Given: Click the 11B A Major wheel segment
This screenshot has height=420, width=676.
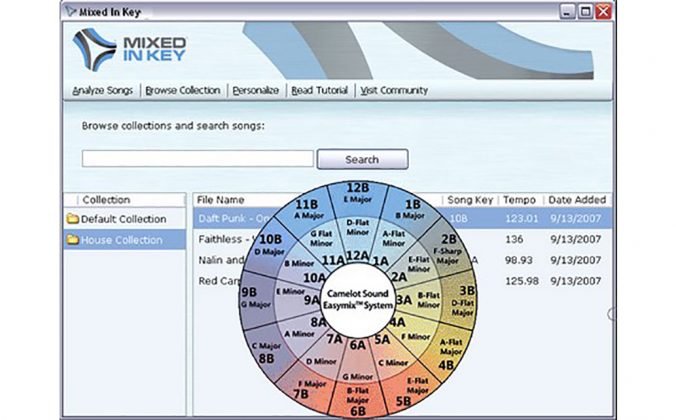Looking at the screenshot, I should click(x=308, y=209).
